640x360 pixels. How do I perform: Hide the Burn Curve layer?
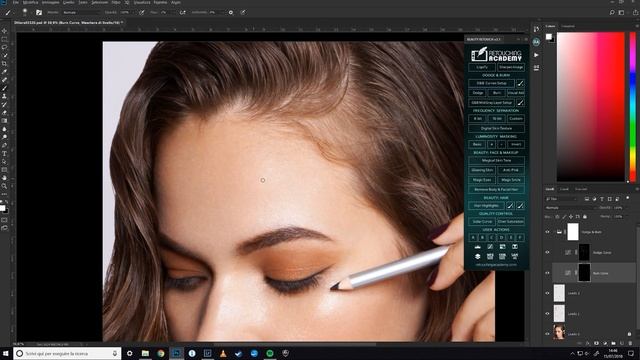pyautogui.click(x=547, y=273)
